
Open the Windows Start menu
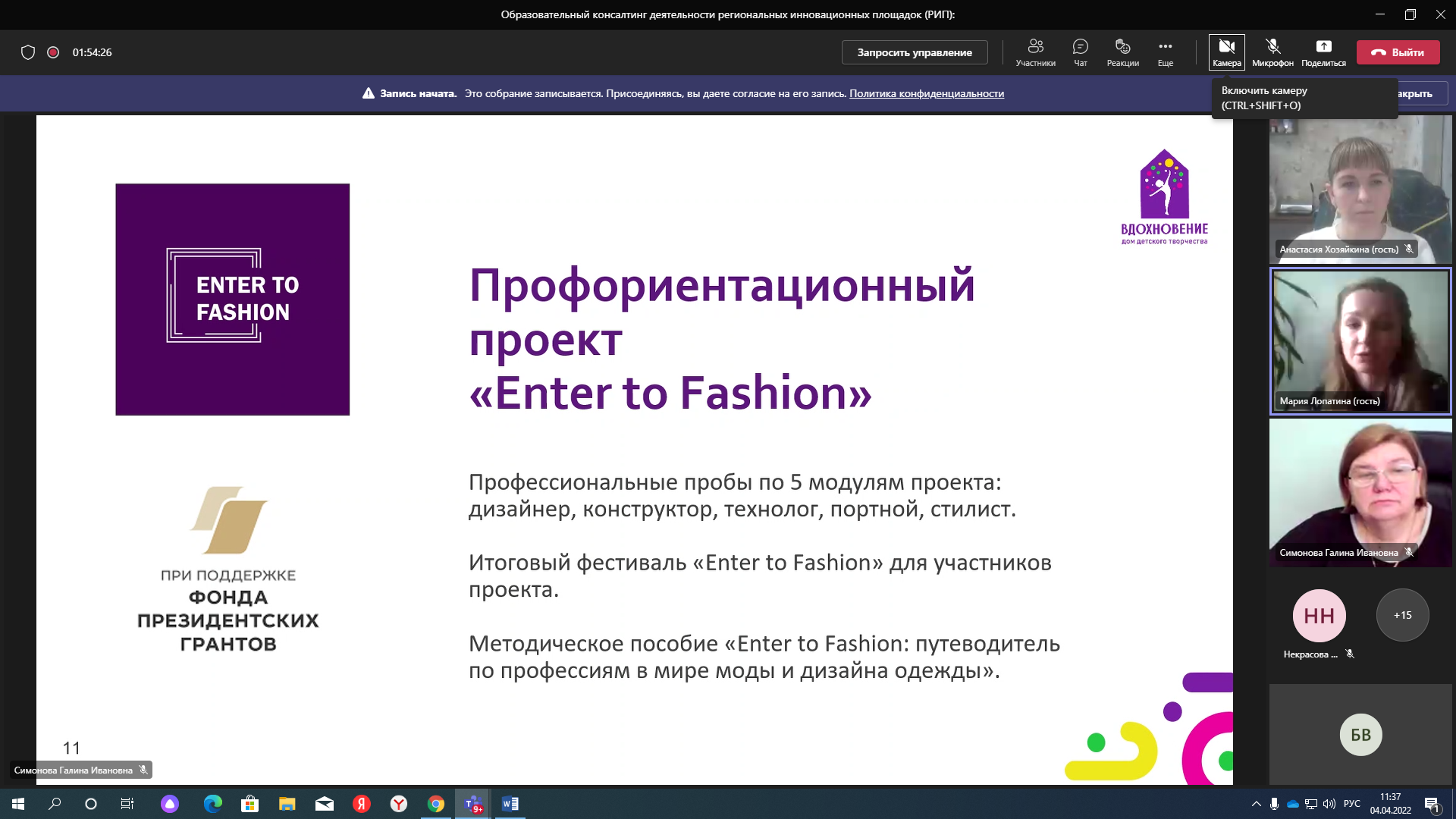coord(18,804)
